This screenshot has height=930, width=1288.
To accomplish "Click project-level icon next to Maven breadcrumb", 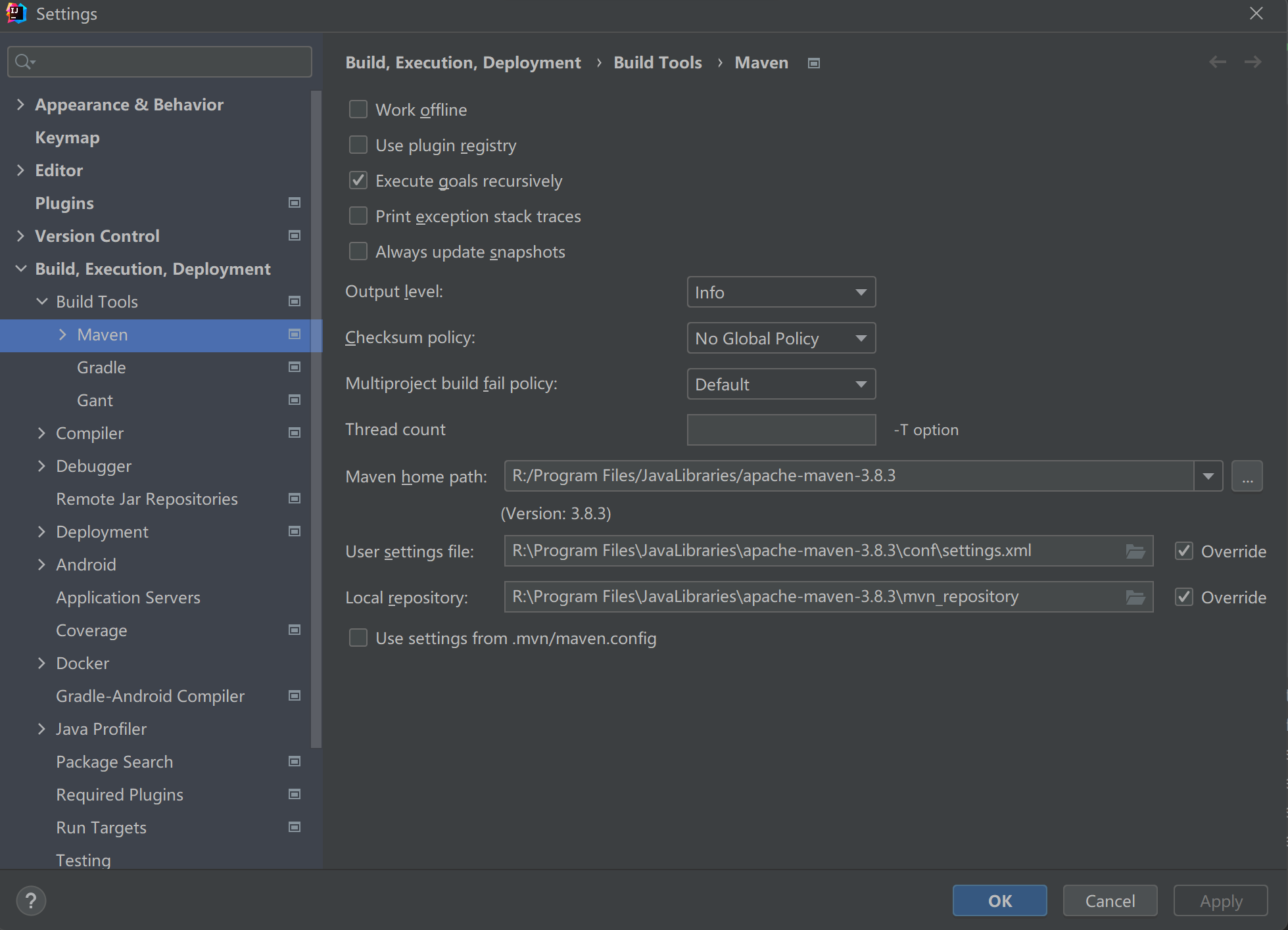I will [x=814, y=63].
